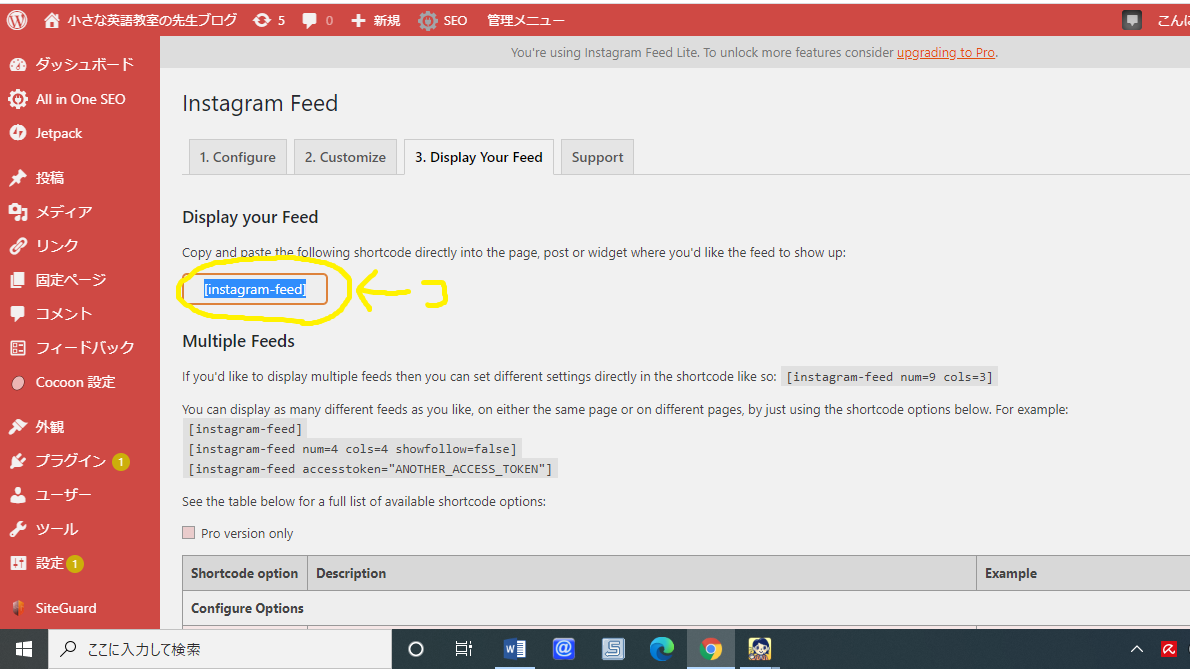Click the updates icon showing 5
Image resolution: width=1190 pixels, height=669 pixels.
pos(262,20)
